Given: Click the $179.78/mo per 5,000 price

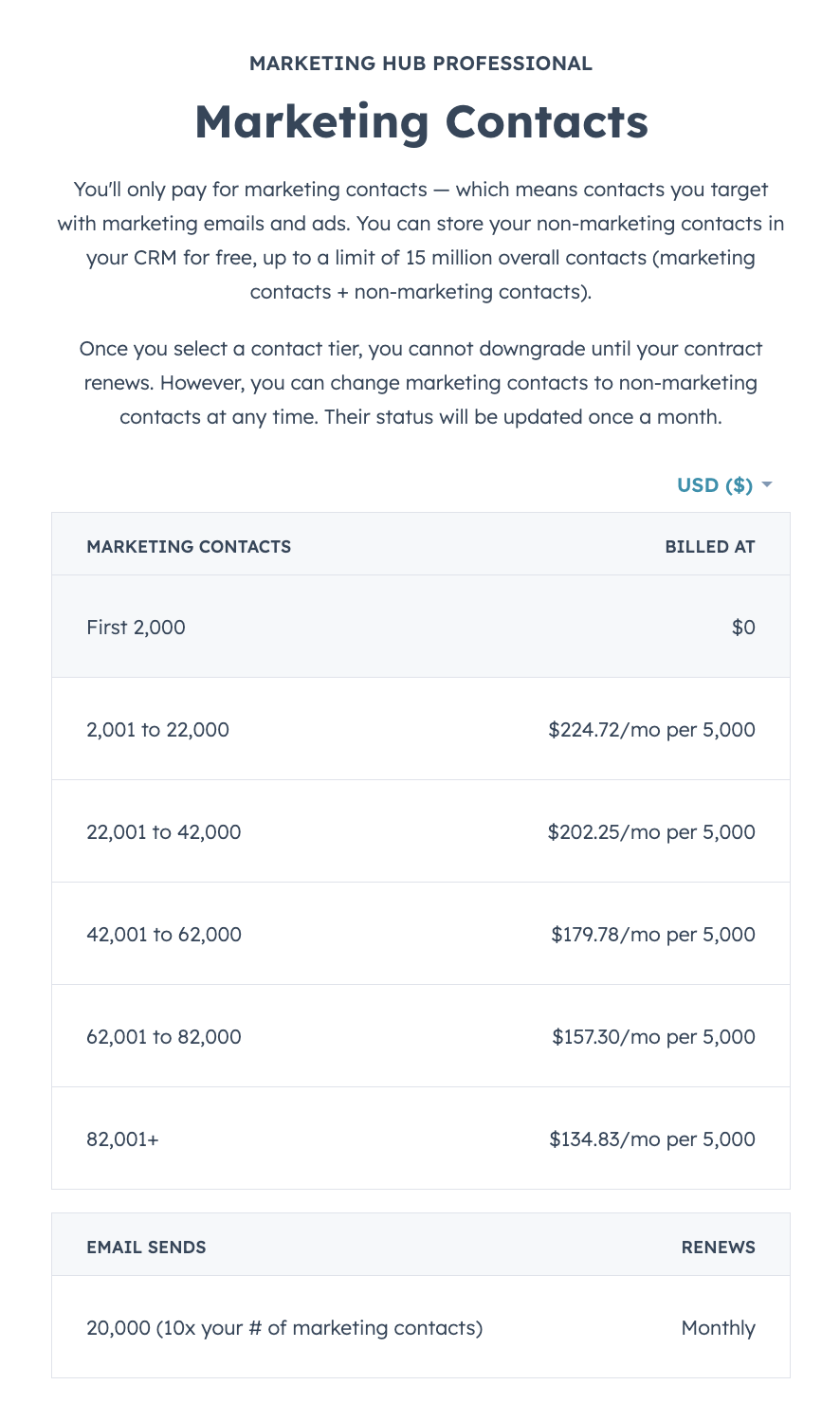Looking at the screenshot, I should point(653,935).
